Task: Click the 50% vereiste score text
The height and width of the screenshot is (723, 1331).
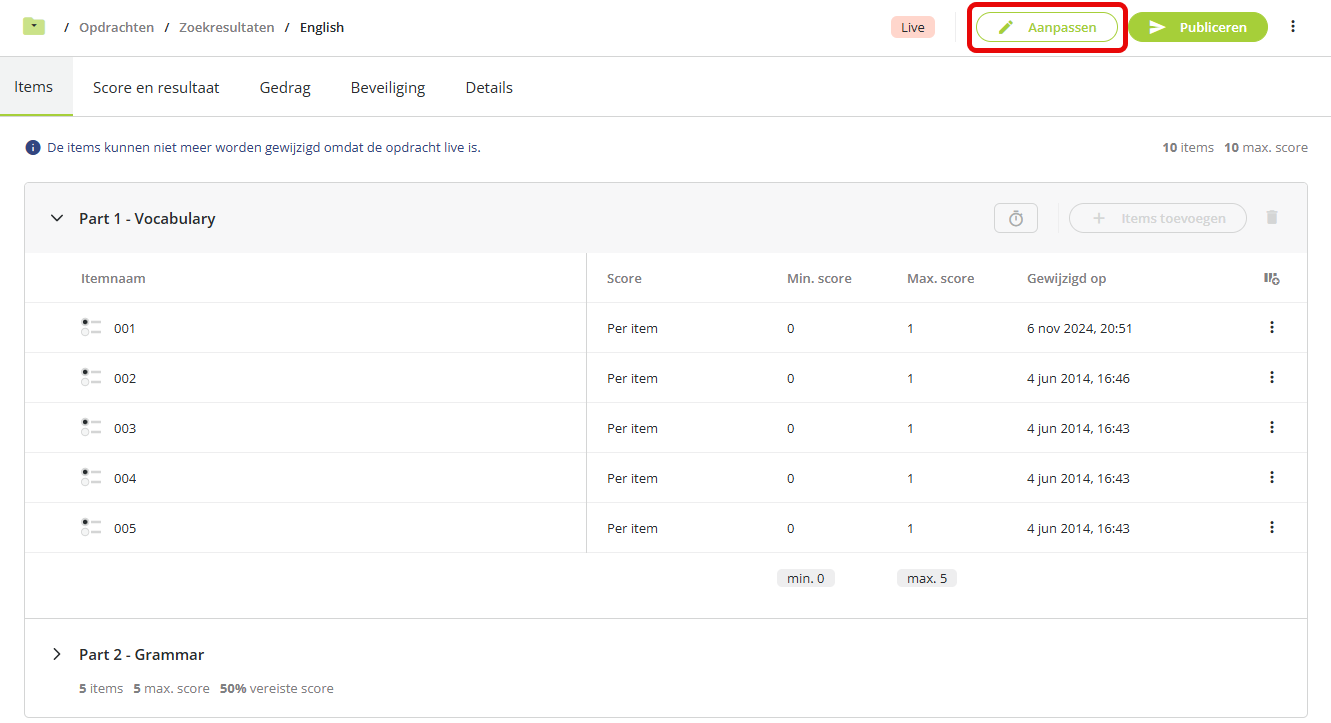Action: [x=277, y=688]
